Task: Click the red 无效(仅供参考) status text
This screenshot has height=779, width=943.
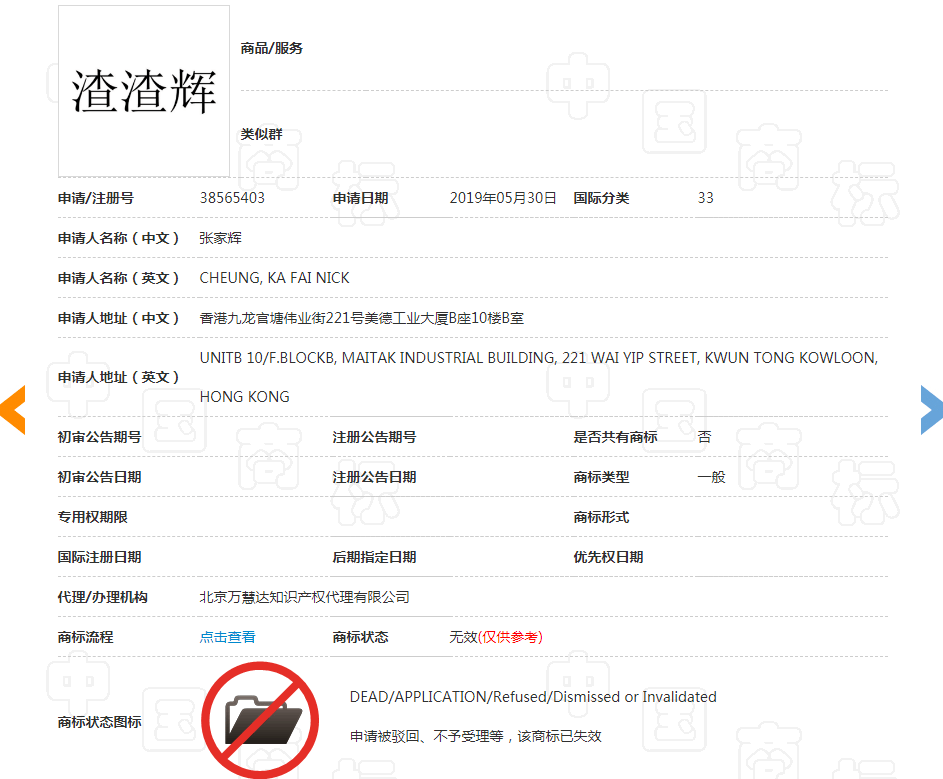Action: [x=495, y=635]
